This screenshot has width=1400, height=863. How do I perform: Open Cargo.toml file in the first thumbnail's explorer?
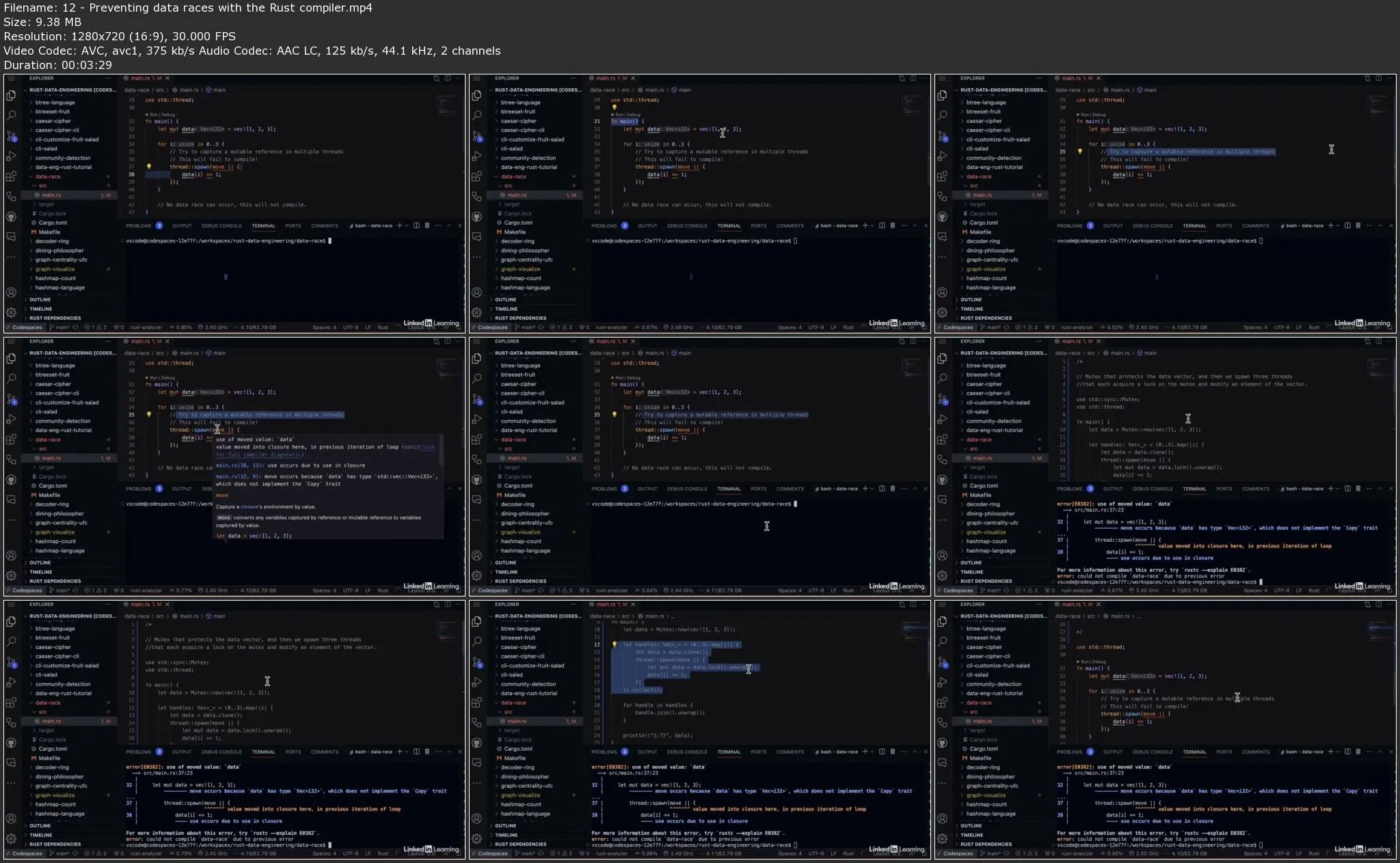(x=53, y=223)
